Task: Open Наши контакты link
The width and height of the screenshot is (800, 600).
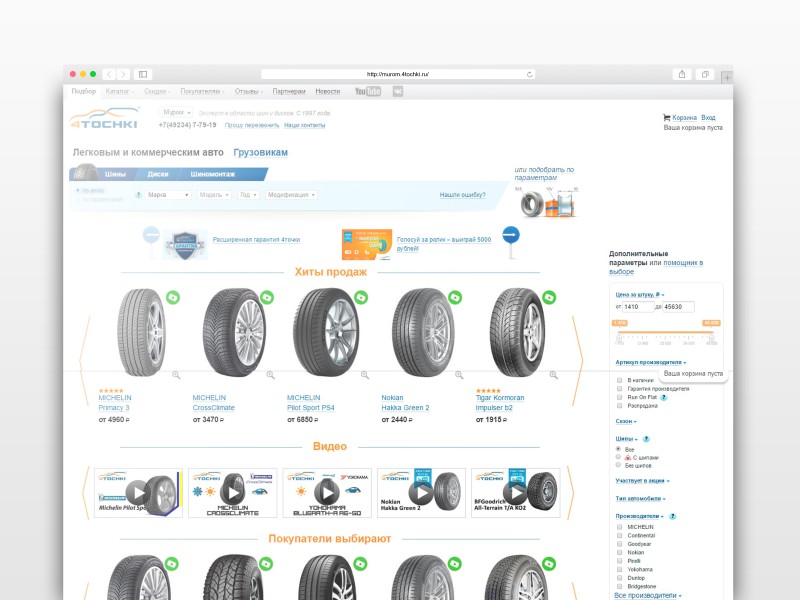Action: tap(305, 126)
